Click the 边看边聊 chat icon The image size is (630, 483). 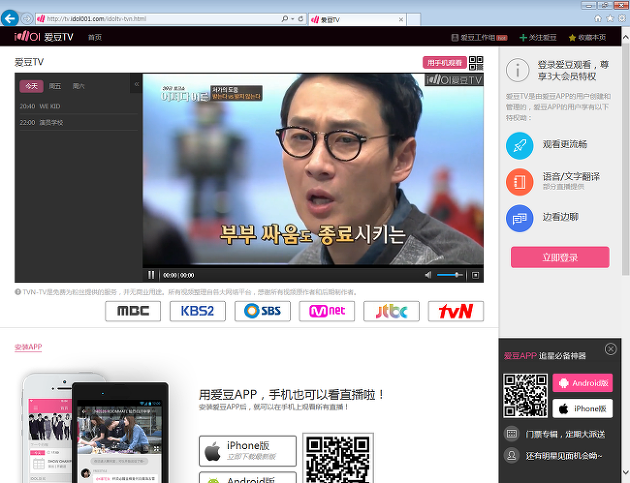520,218
